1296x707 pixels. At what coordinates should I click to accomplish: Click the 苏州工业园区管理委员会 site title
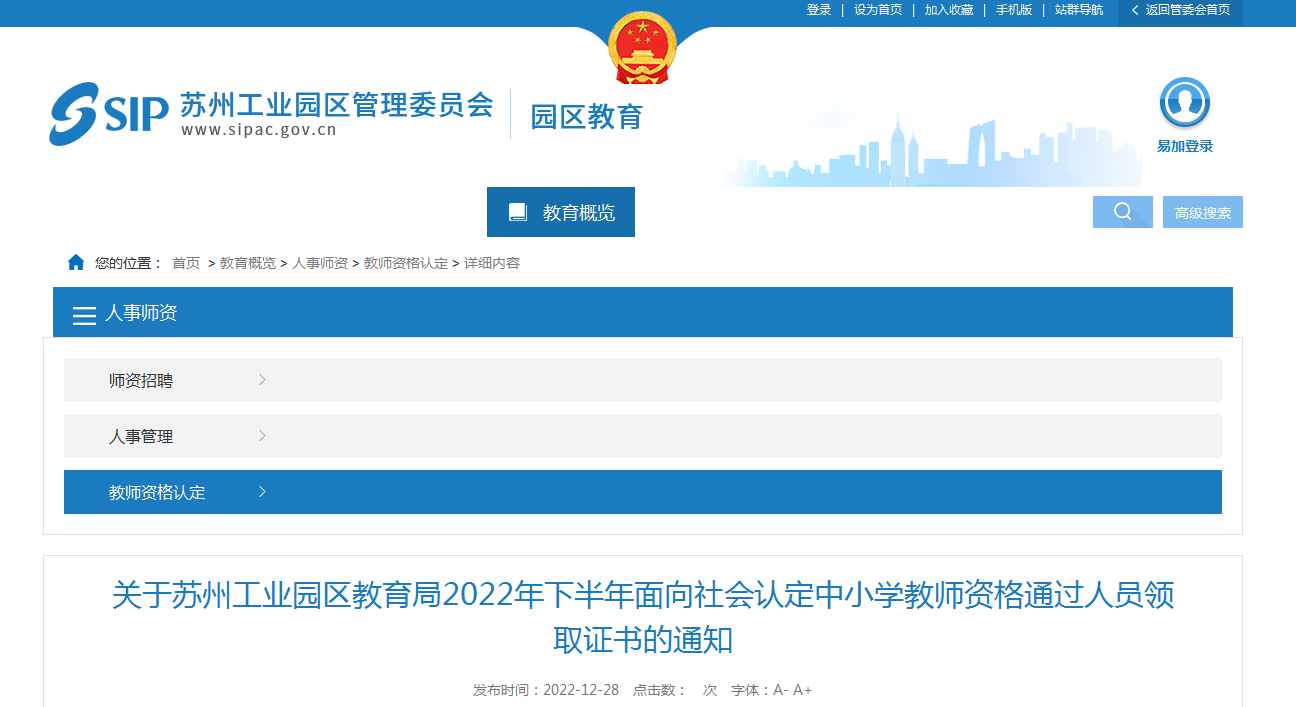point(337,105)
